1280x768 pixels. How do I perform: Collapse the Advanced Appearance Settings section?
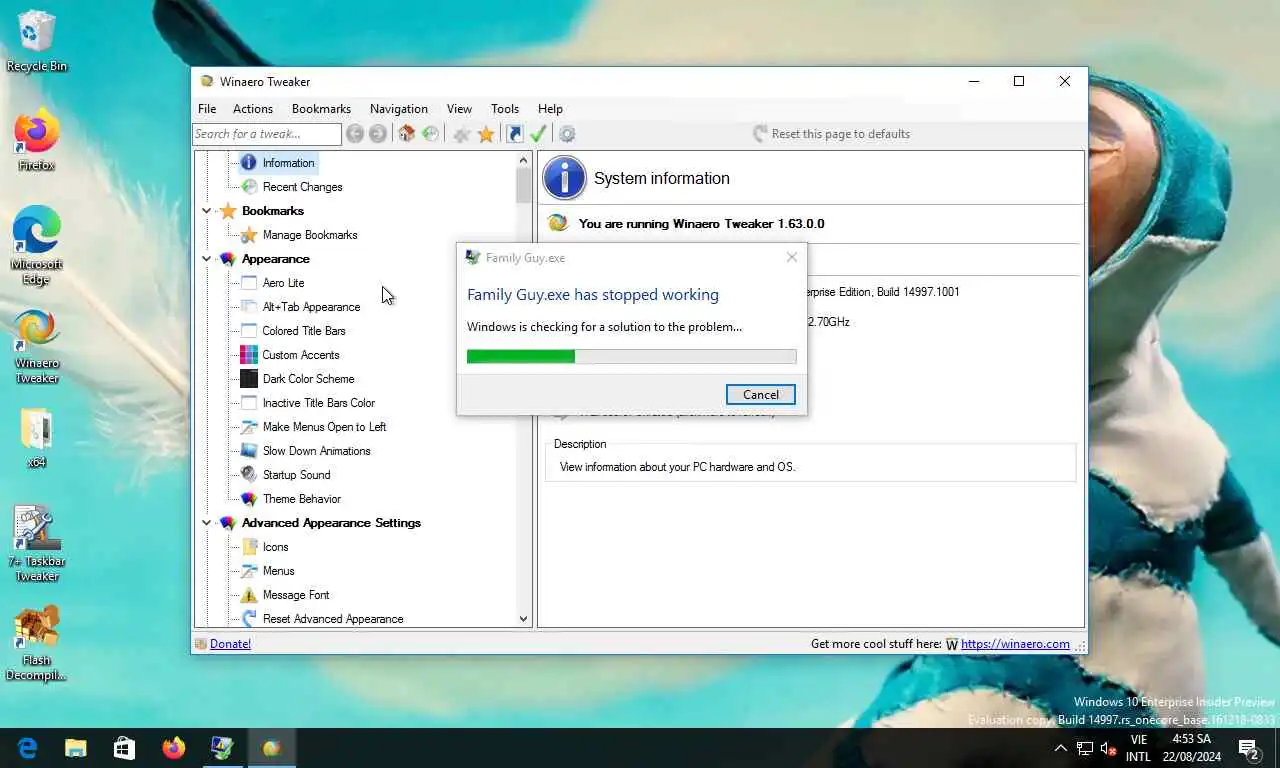pos(207,523)
